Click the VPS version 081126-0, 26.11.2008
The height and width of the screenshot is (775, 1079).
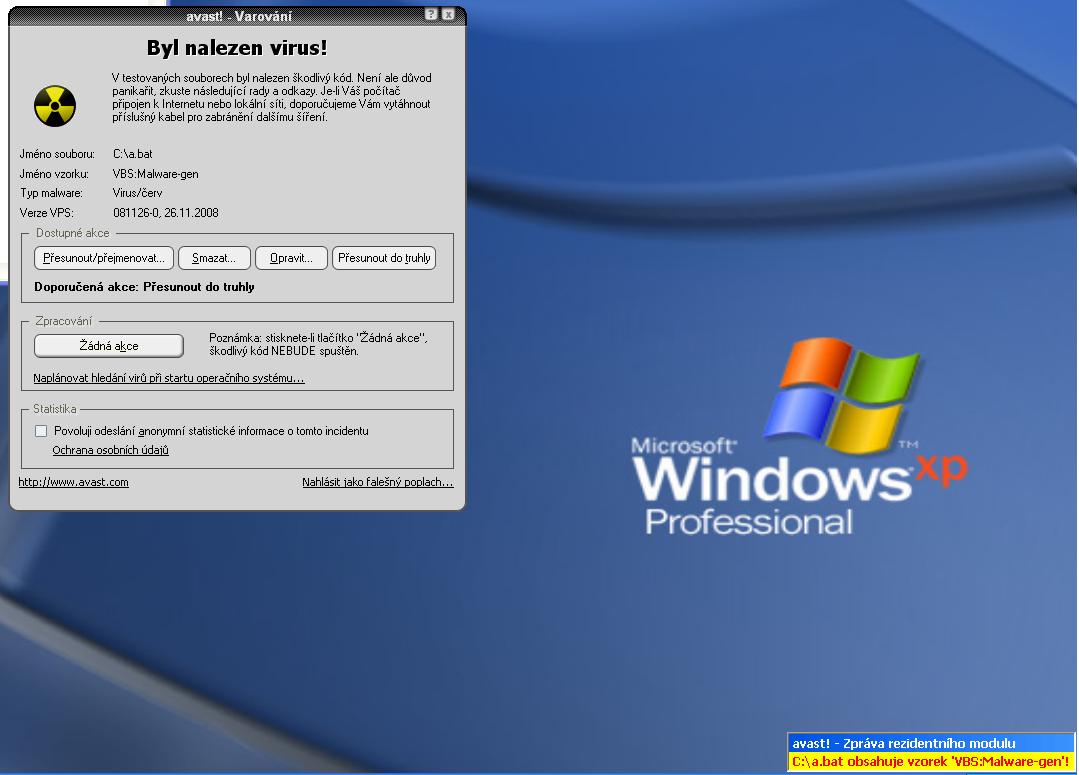[x=166, y=213]
